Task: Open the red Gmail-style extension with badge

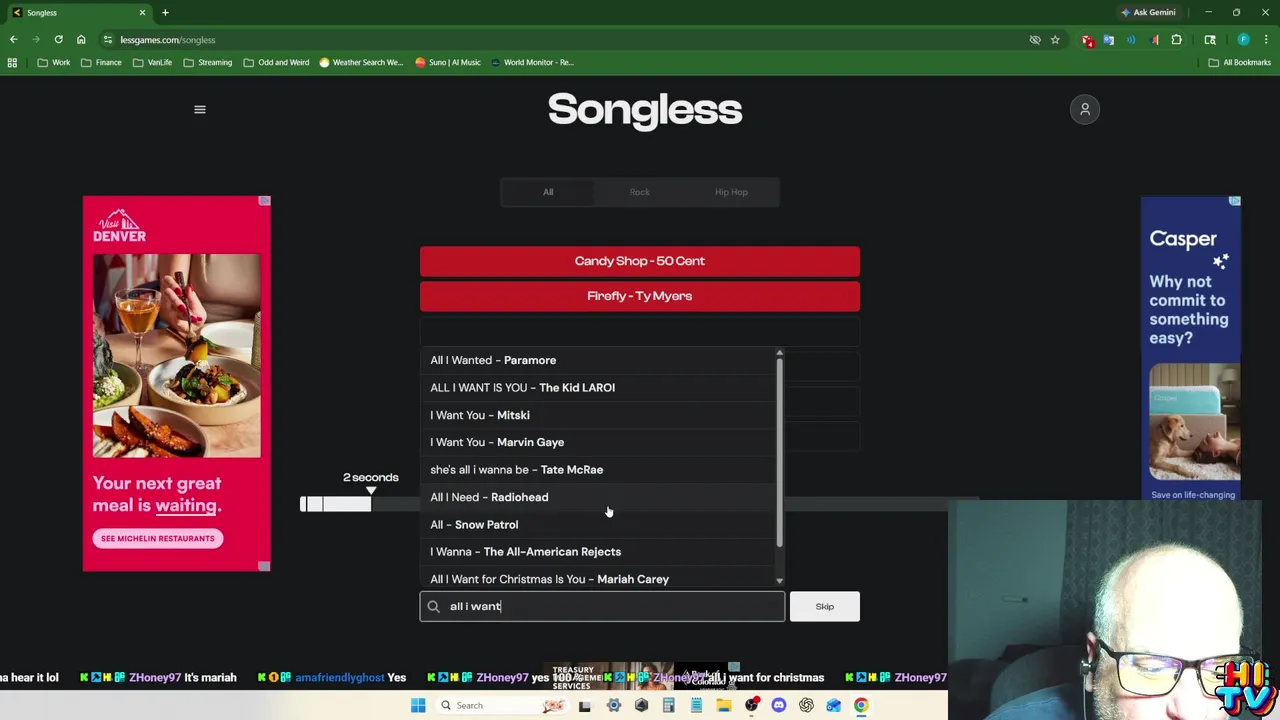Action: (1087, 40)
